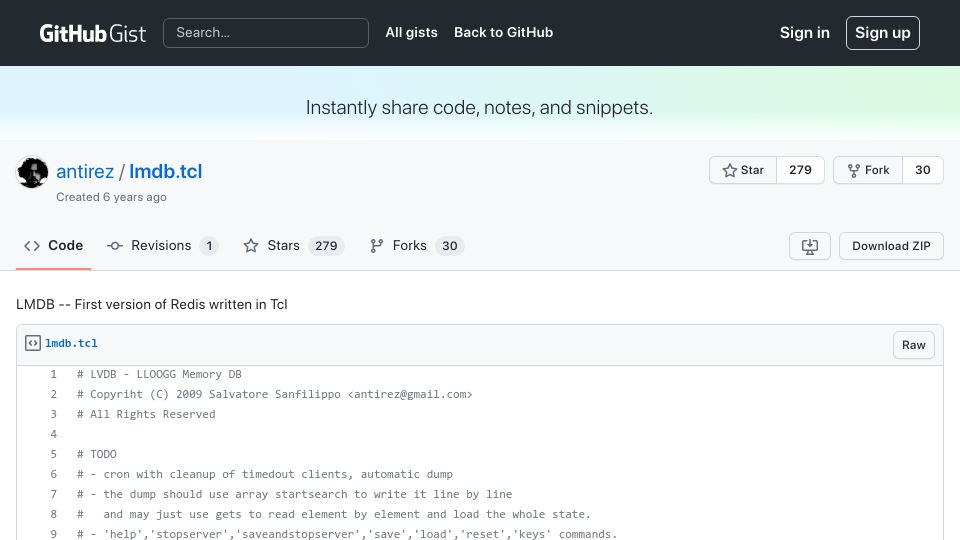Switch to the Code tab
This screenshot has width=960, height=540.
(53, 246)
